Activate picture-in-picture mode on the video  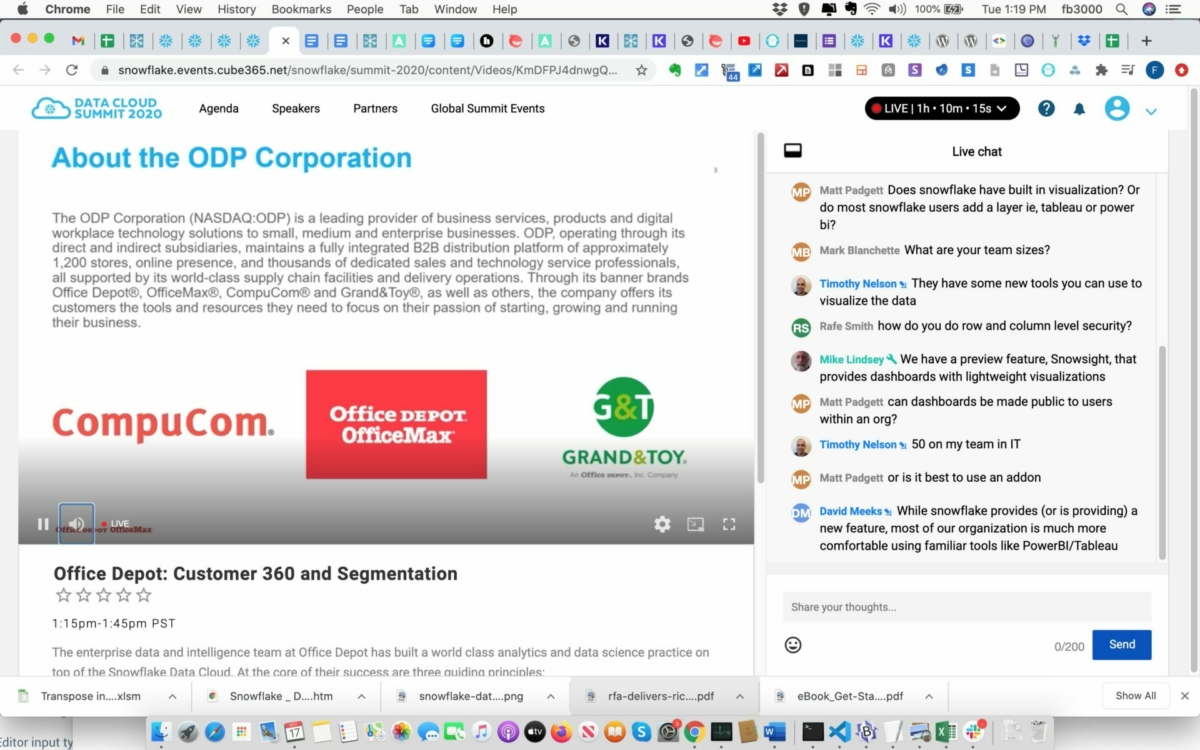695,524
